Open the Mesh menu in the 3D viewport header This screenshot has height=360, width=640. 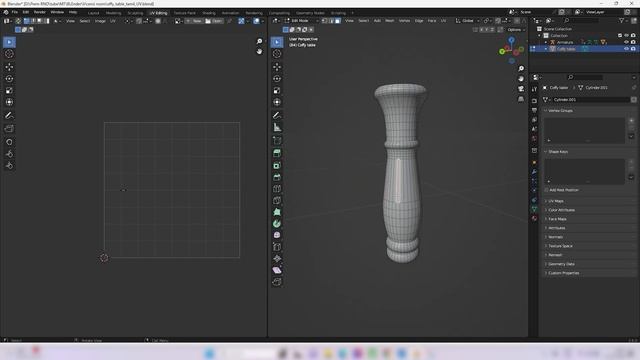390,20
